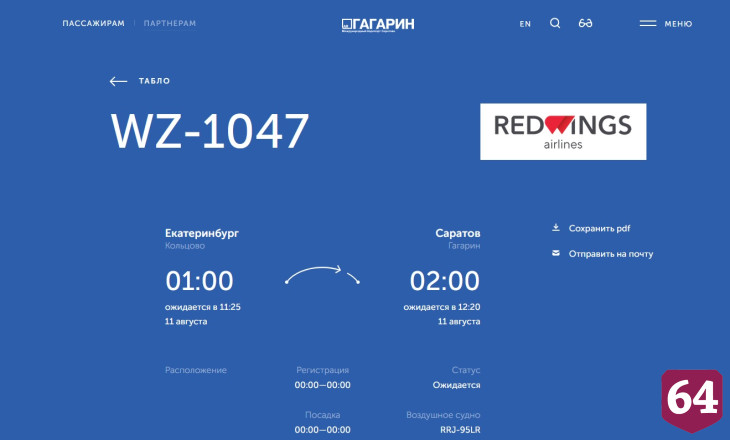The height and width of the screenshot is (440, 730).
Task: Click arrival date 11 августа under 12:20
Action: (459, 321)
